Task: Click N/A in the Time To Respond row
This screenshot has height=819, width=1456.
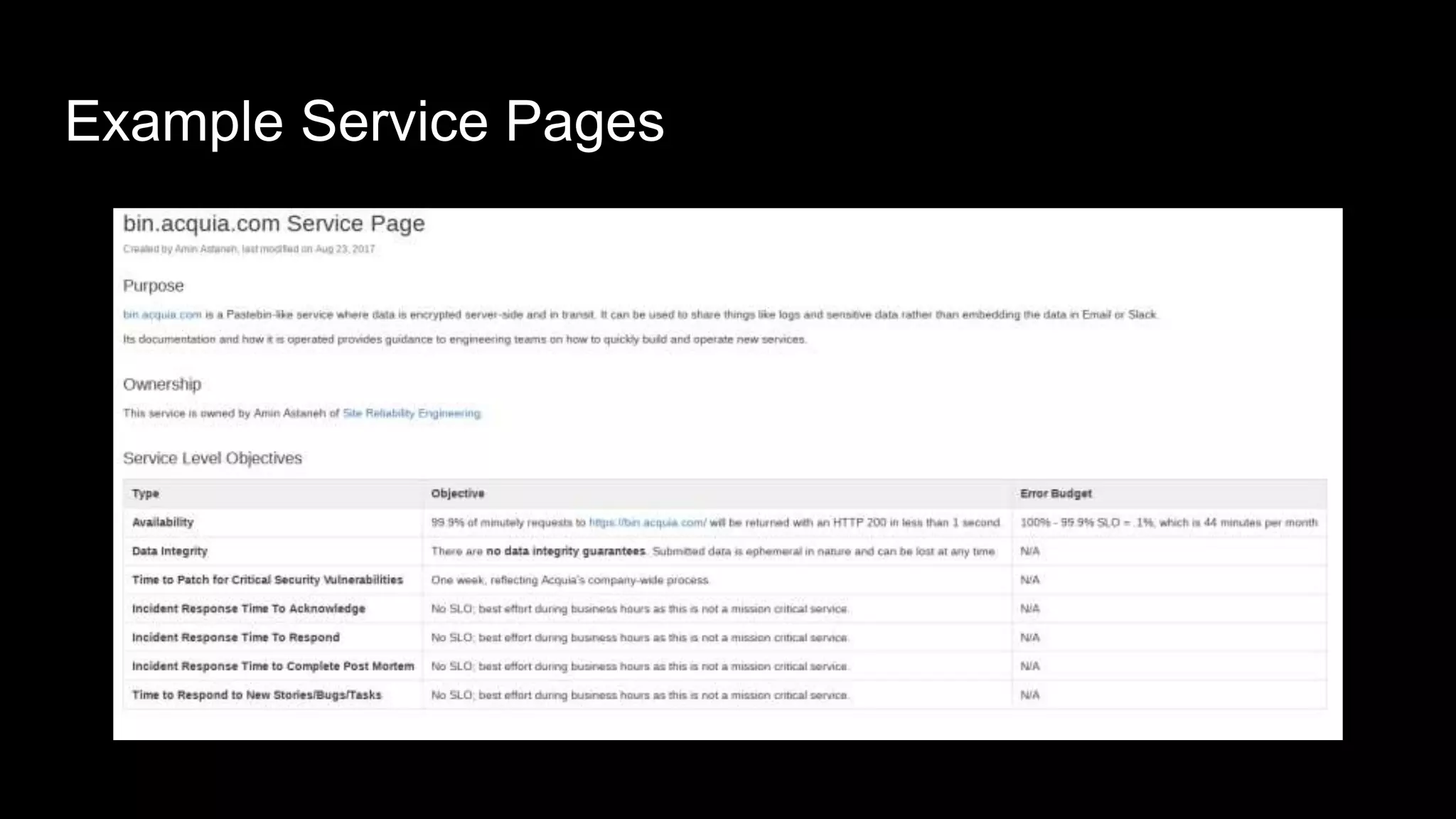Action: point(1030,638)
